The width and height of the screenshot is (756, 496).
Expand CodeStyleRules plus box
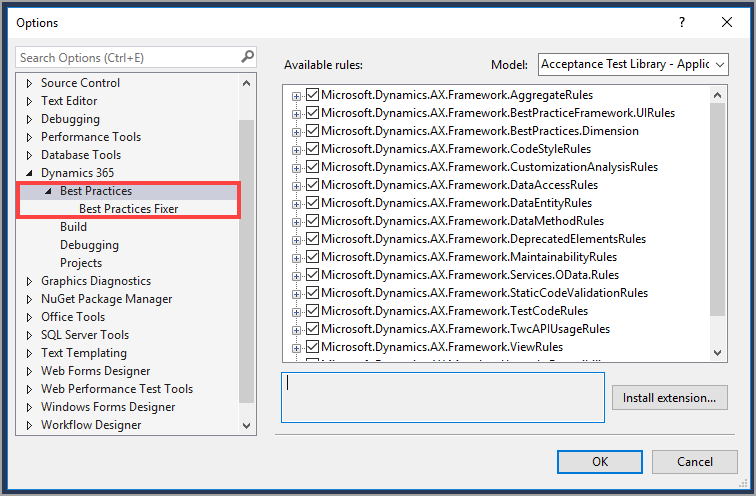(x=296, y=150)
